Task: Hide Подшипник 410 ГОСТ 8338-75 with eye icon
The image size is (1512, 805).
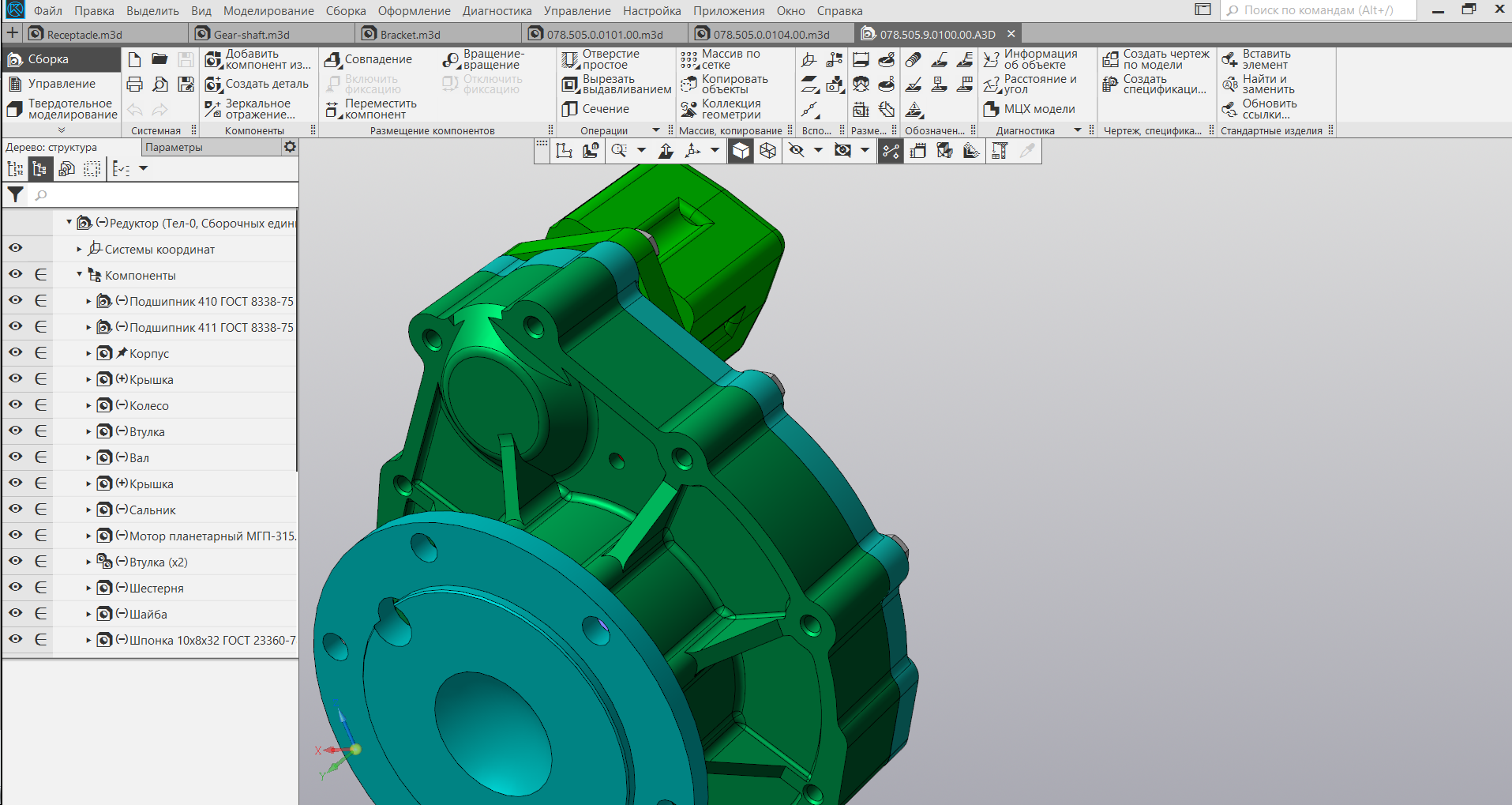Action: tap(15, 300)
